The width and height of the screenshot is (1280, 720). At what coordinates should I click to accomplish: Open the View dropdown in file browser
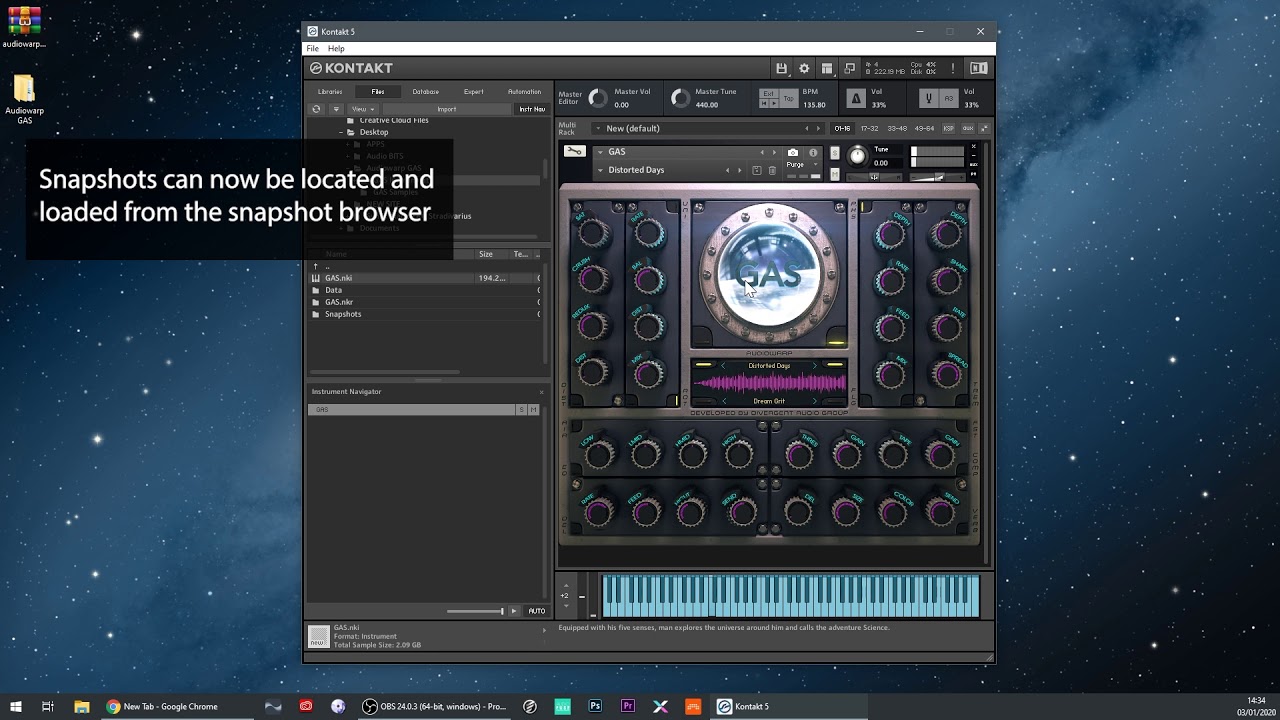coord(362,109)
